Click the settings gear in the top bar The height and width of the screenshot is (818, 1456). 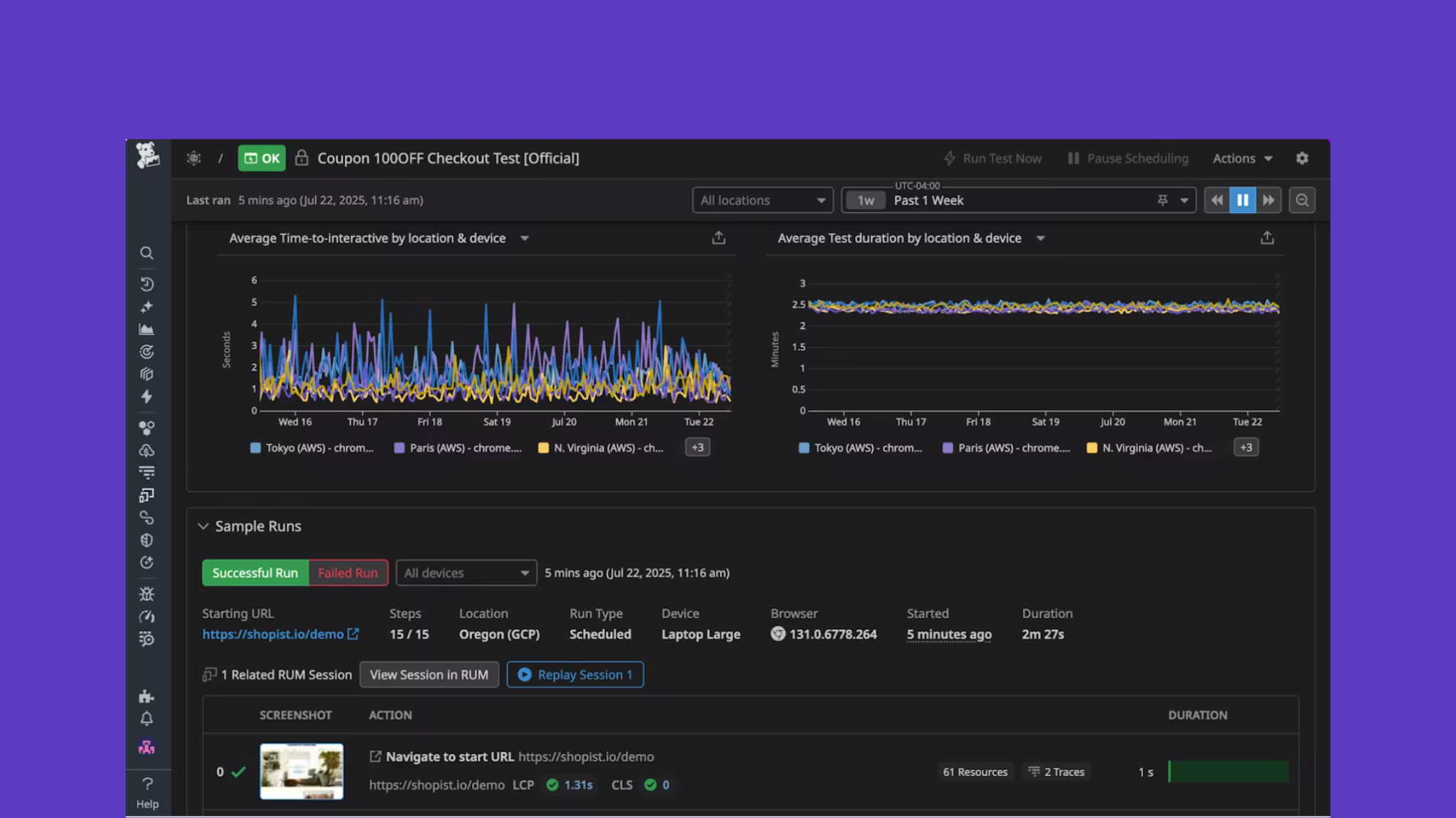coord(1302,158)
